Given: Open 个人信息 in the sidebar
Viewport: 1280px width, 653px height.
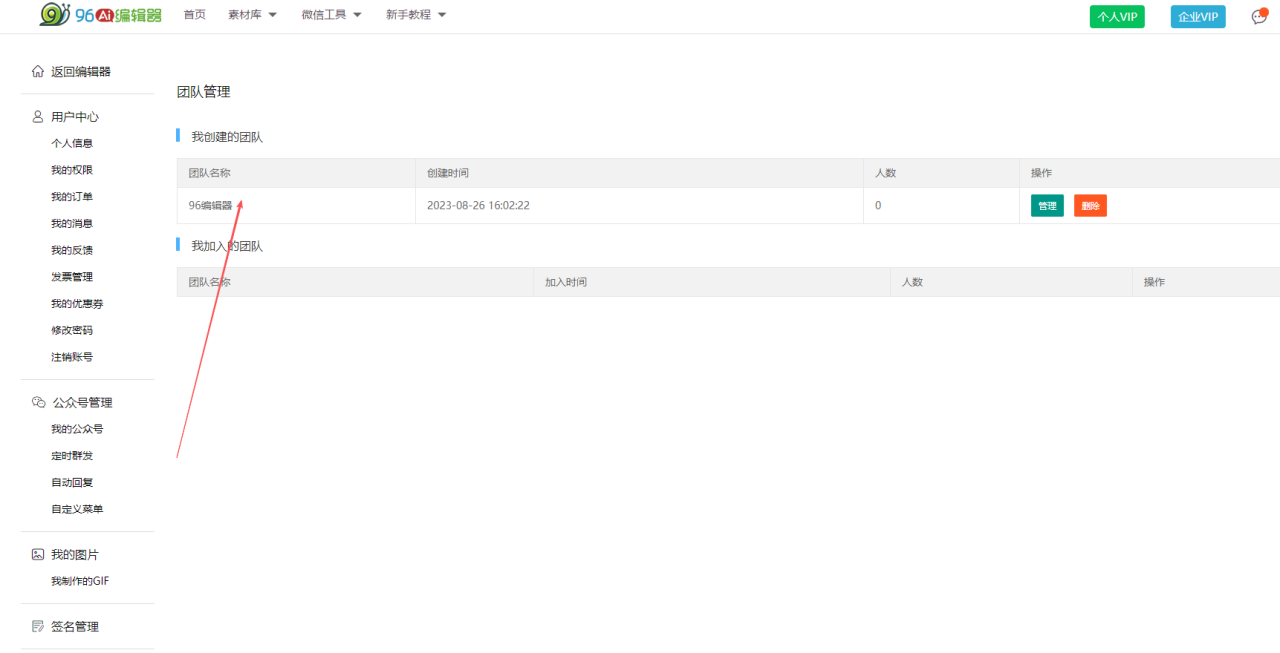Looking at the screenshot, I should click(x=72, y=144).
